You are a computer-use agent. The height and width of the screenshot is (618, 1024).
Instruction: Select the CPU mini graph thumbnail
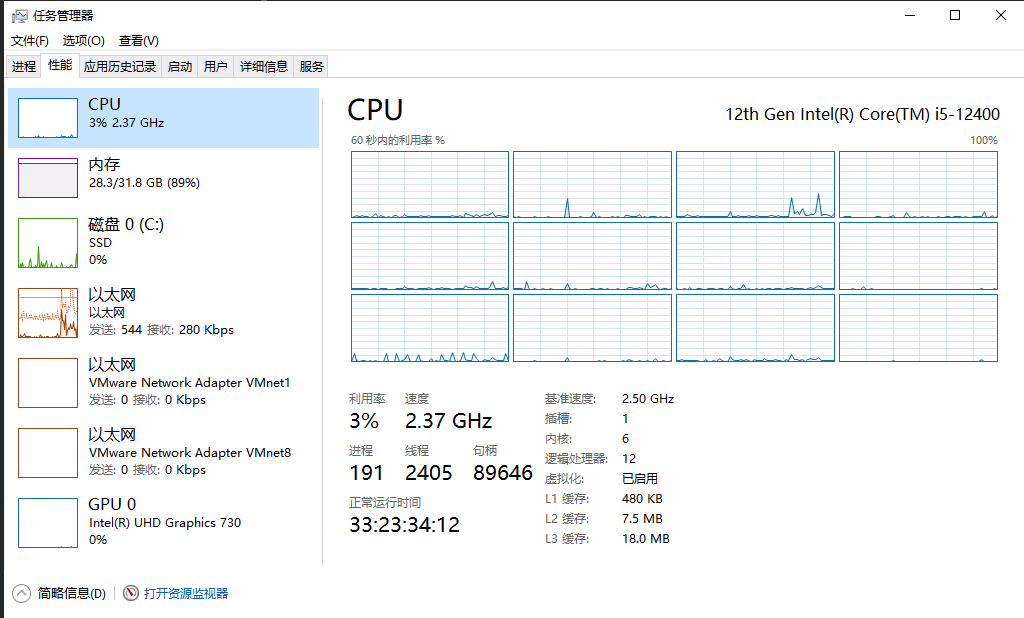click(x=48, y=118)
